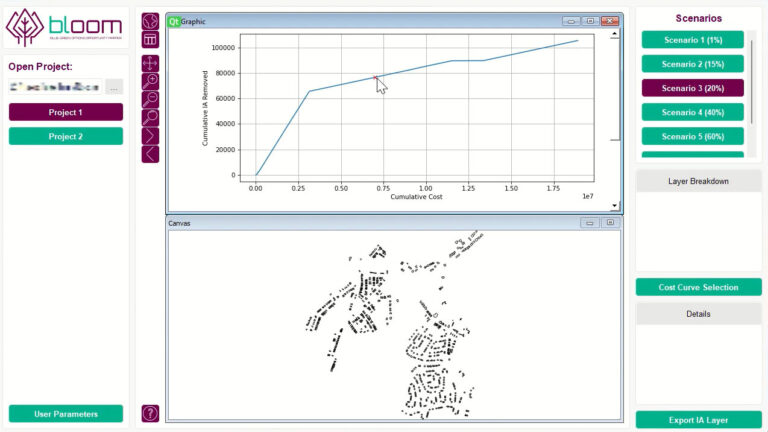Open Project 2
768x432 pixels.
tap(66, 136)
